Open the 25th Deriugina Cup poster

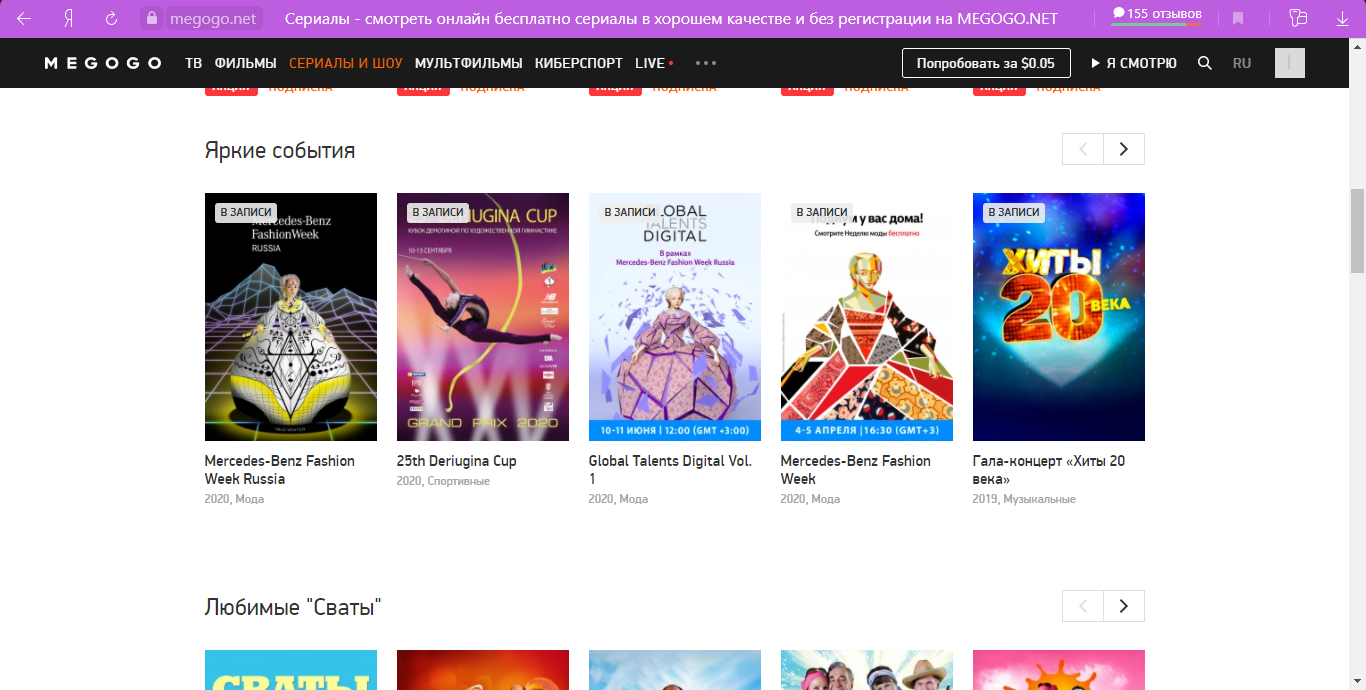483,317
